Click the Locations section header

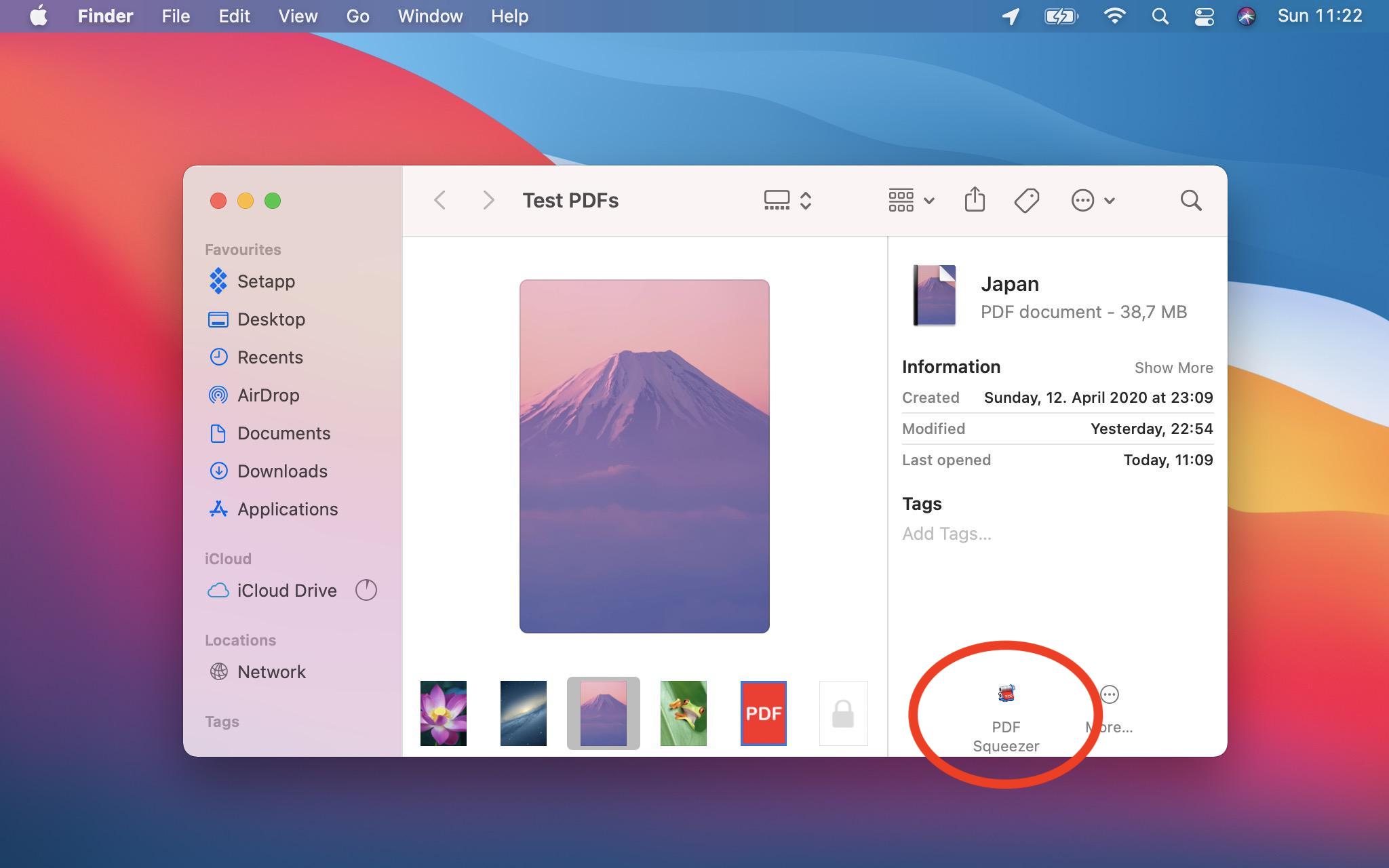[x=240, y=640]
